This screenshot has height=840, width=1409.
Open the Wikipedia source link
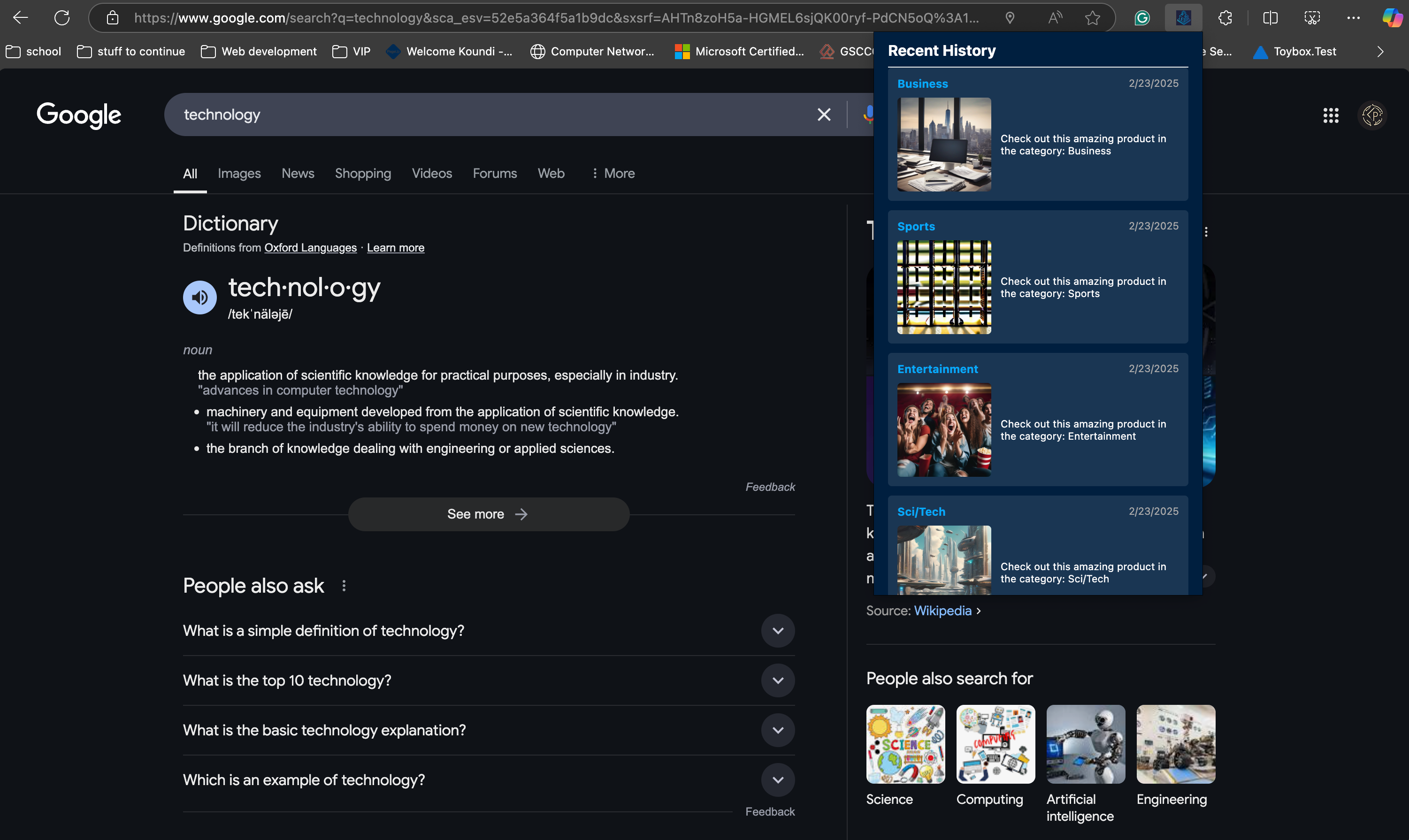tap(942, 611)
